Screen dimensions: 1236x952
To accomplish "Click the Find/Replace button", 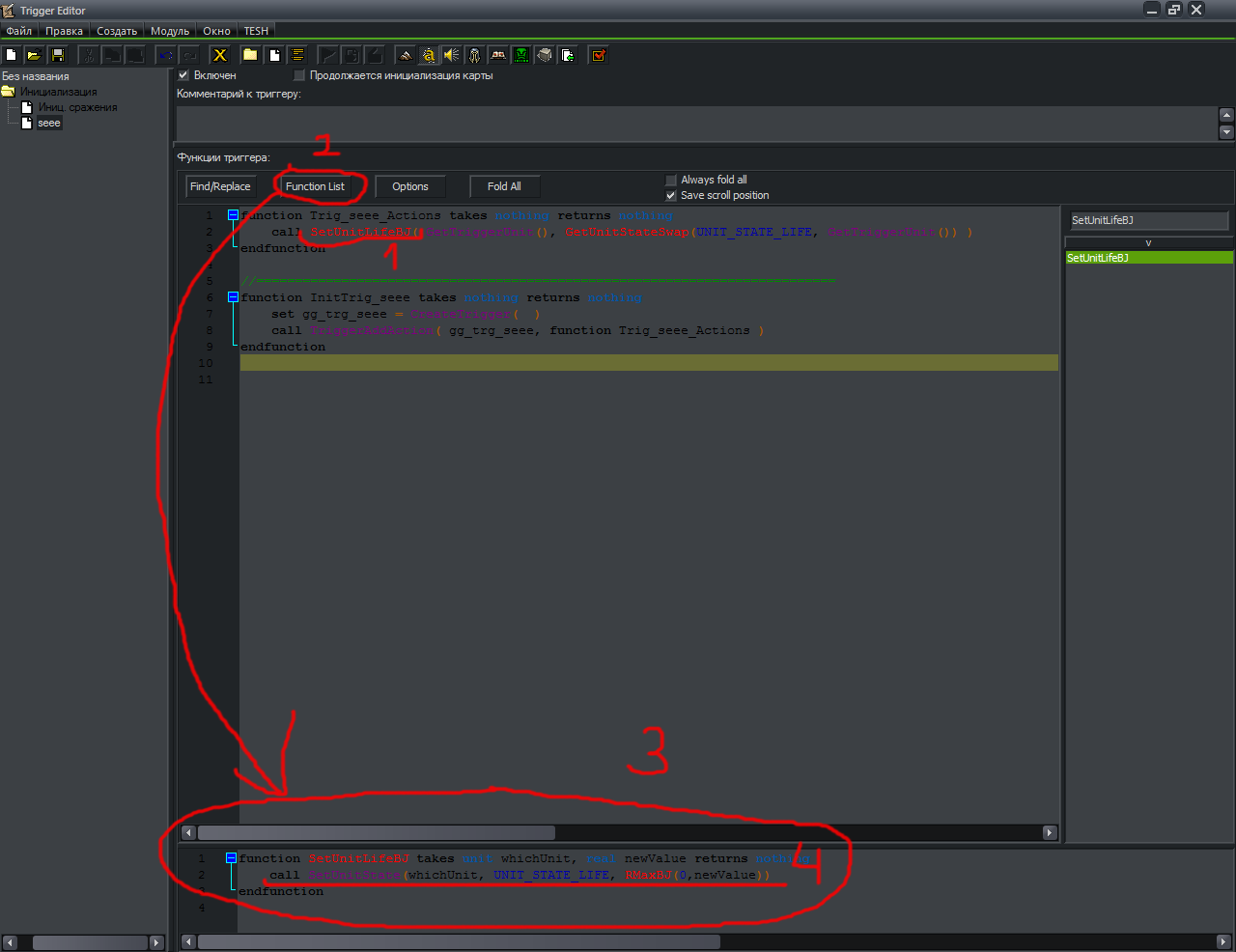I will (x=220, y=186).
